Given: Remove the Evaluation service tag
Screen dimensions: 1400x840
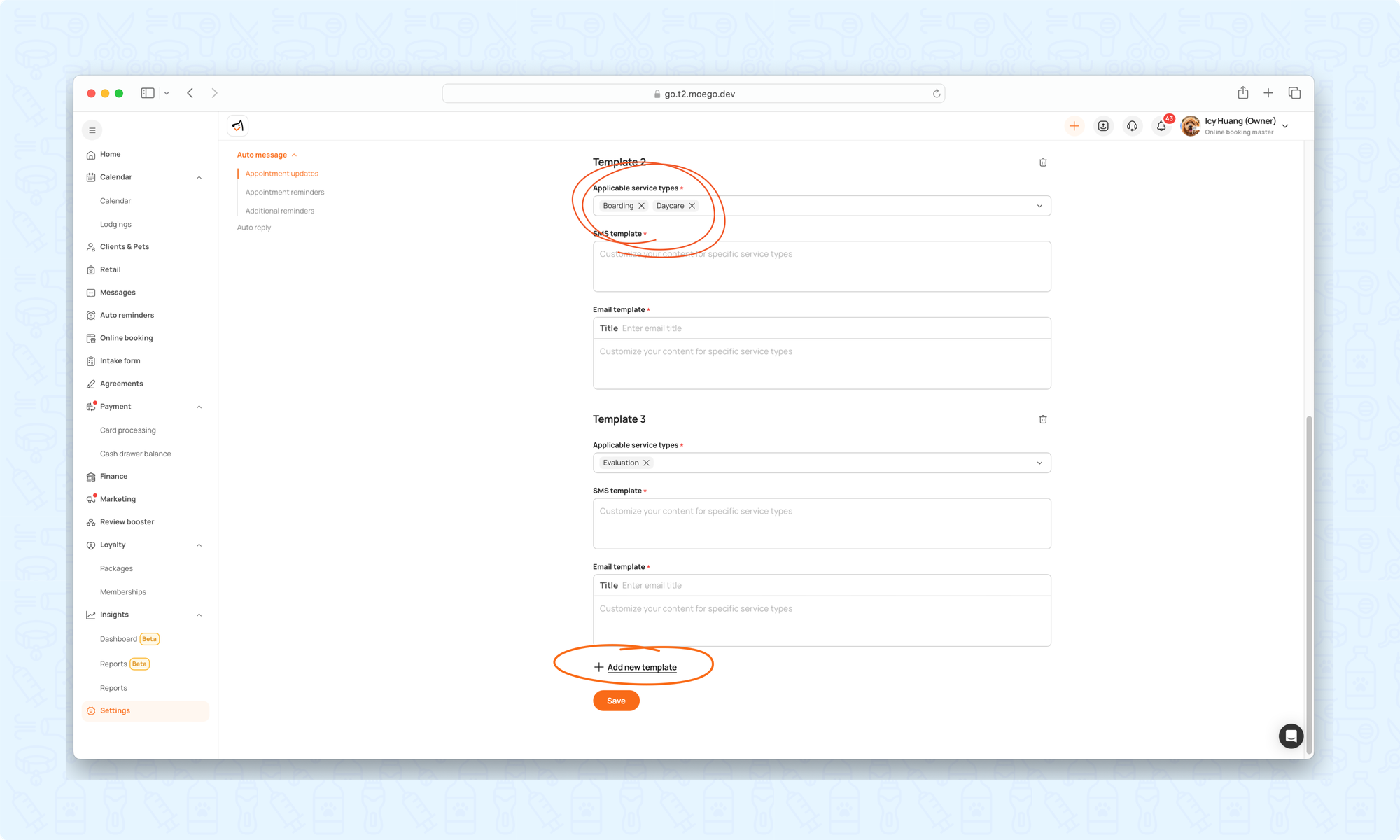Looking at the screenshot, I should pyautogui.click(x=646, y=463).
